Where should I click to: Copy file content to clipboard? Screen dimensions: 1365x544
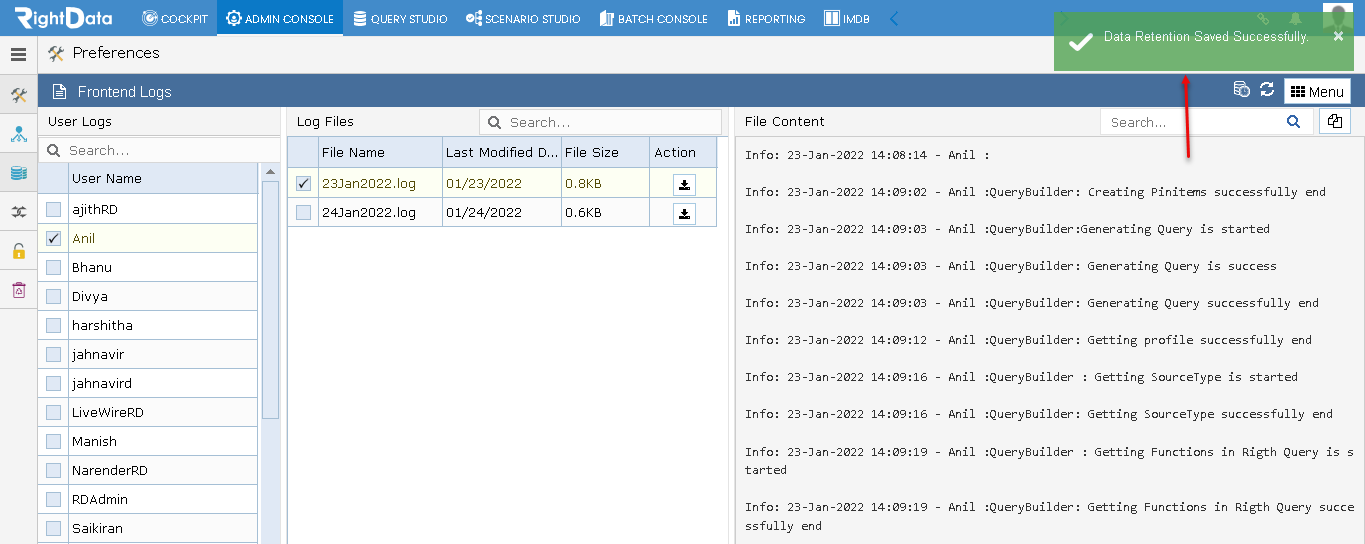(x=1335, y=121)
